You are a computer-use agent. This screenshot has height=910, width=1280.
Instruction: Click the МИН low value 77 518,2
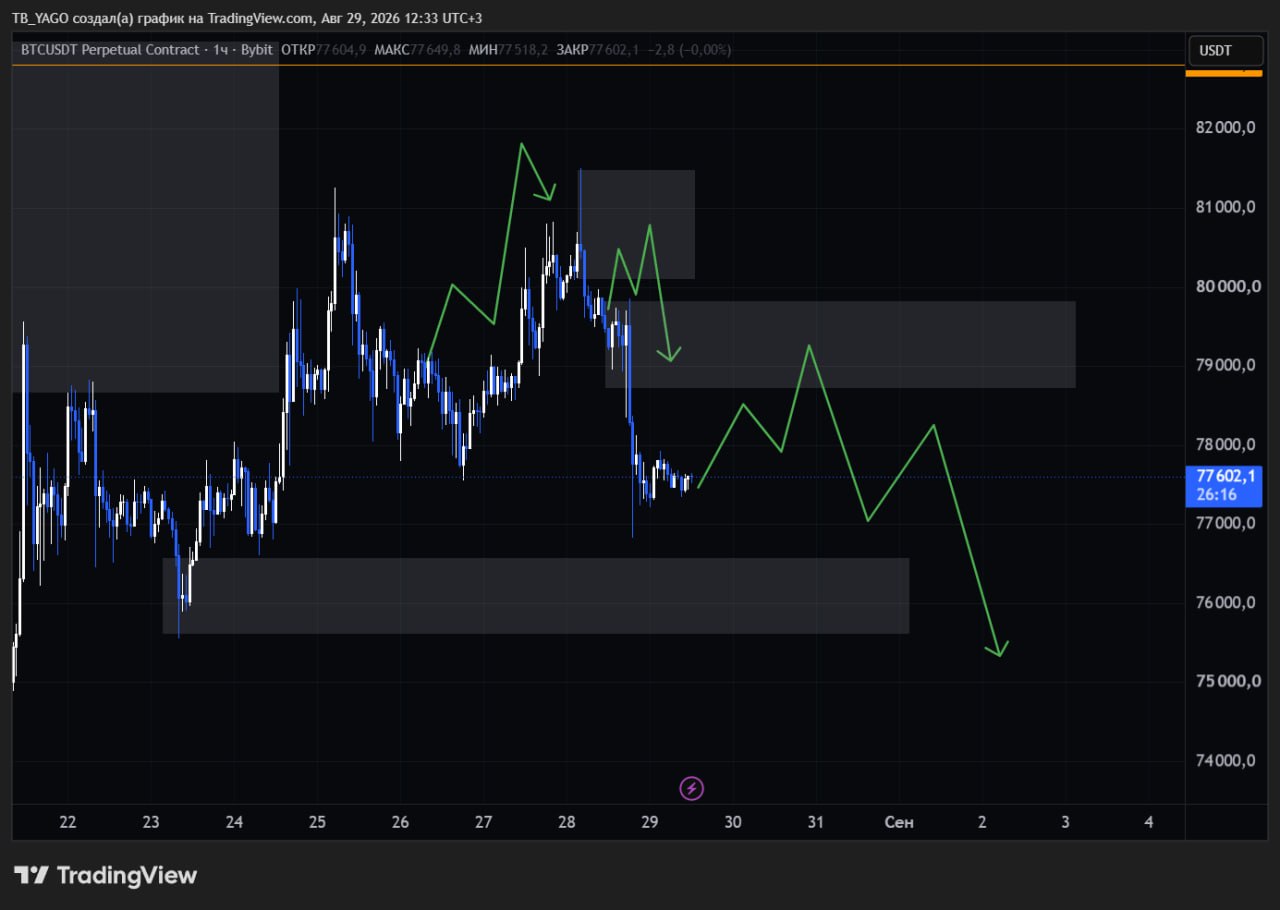[524, 49]
